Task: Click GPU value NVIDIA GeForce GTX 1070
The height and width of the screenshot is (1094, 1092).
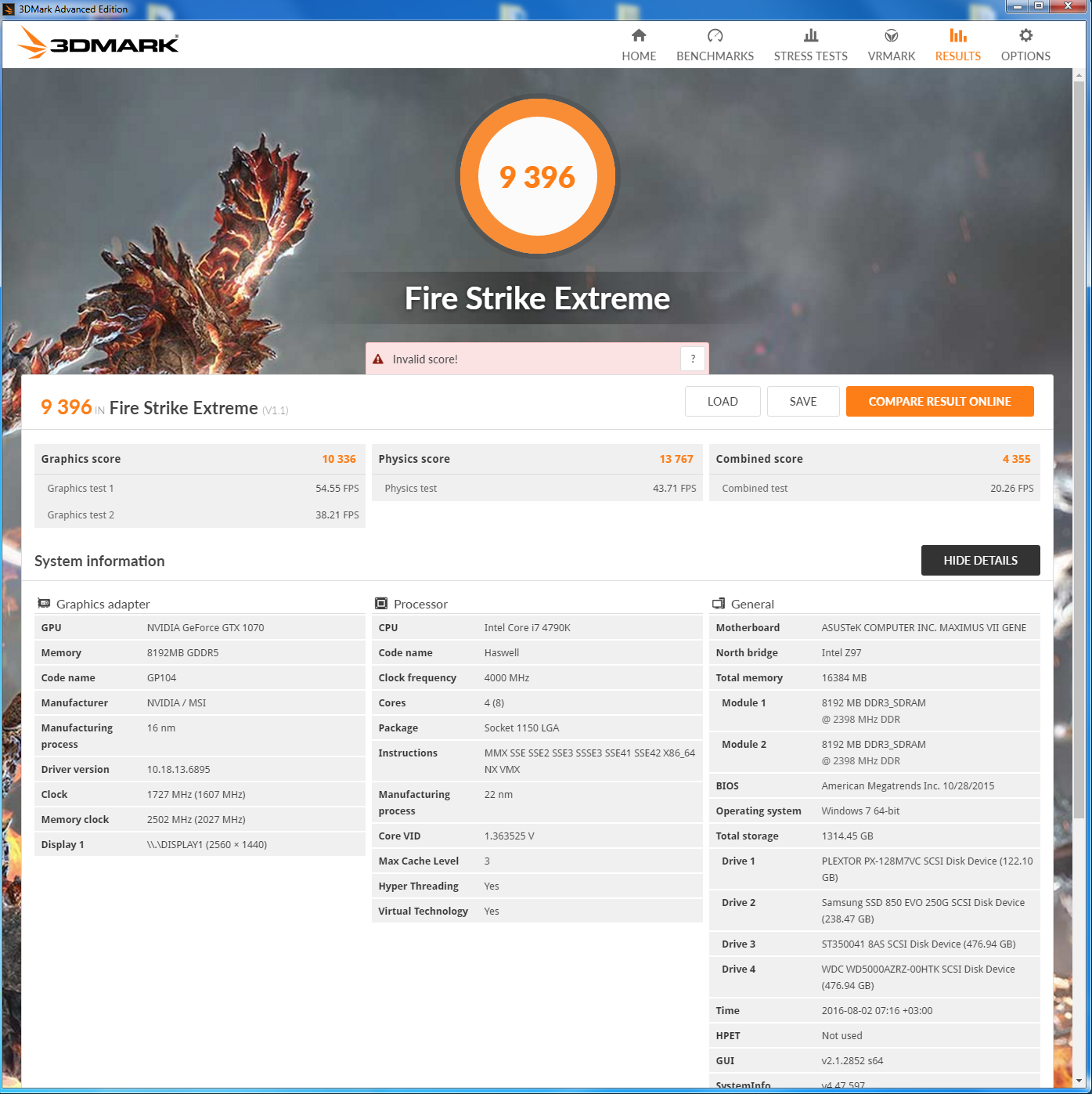Action: [x=206, y=627]
